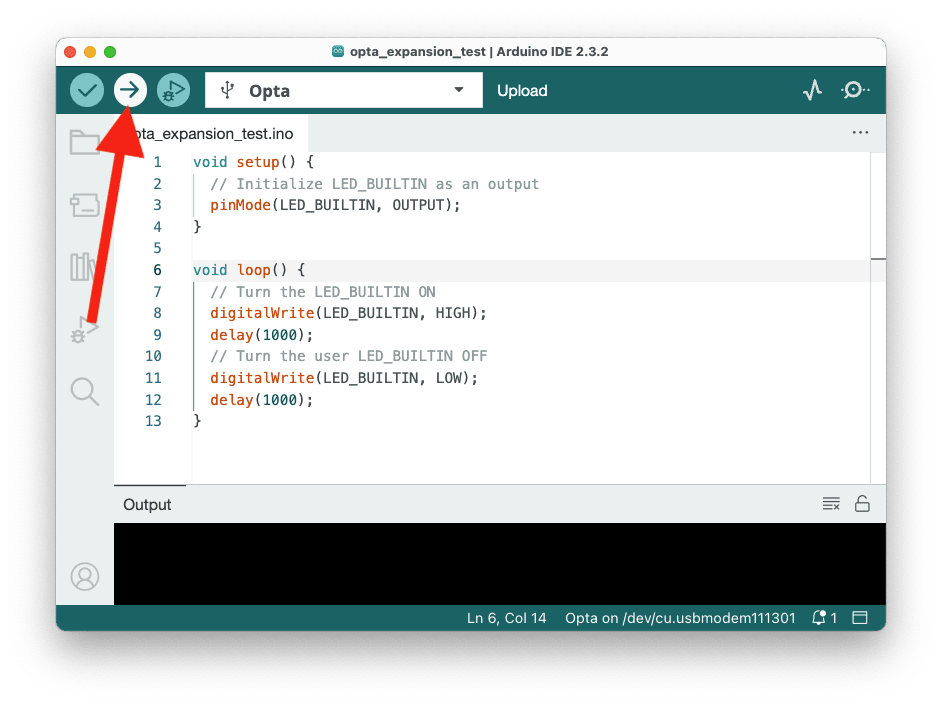Clear the Output panel

(831, 504)
